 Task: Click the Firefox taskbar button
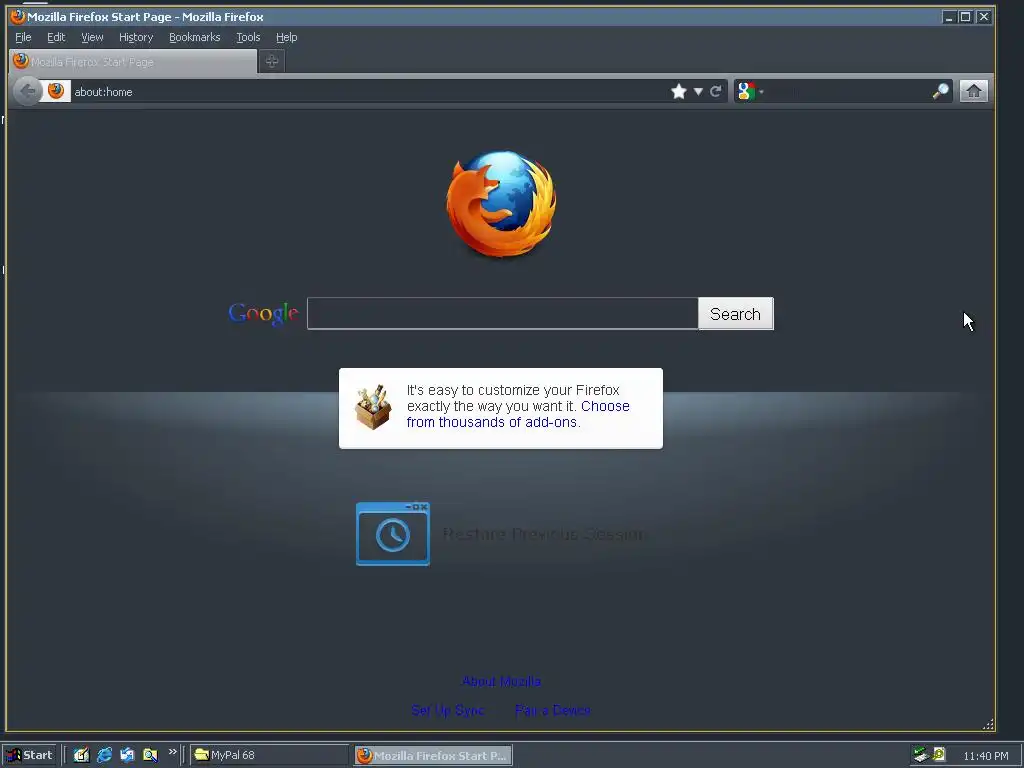(x=433, y=755)
